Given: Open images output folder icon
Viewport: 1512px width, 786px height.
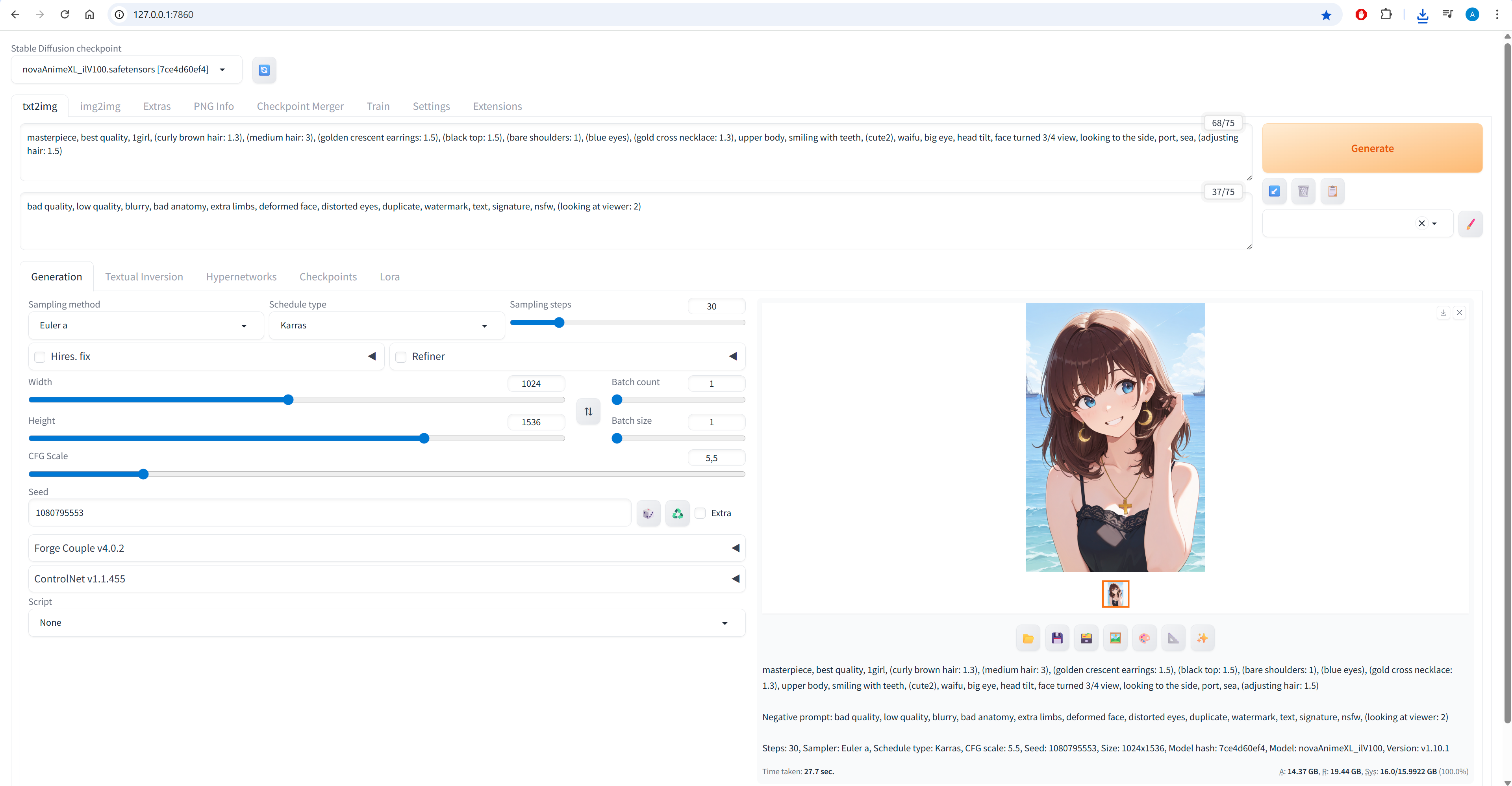Looking at the screenshot, I should [1028, 638].
